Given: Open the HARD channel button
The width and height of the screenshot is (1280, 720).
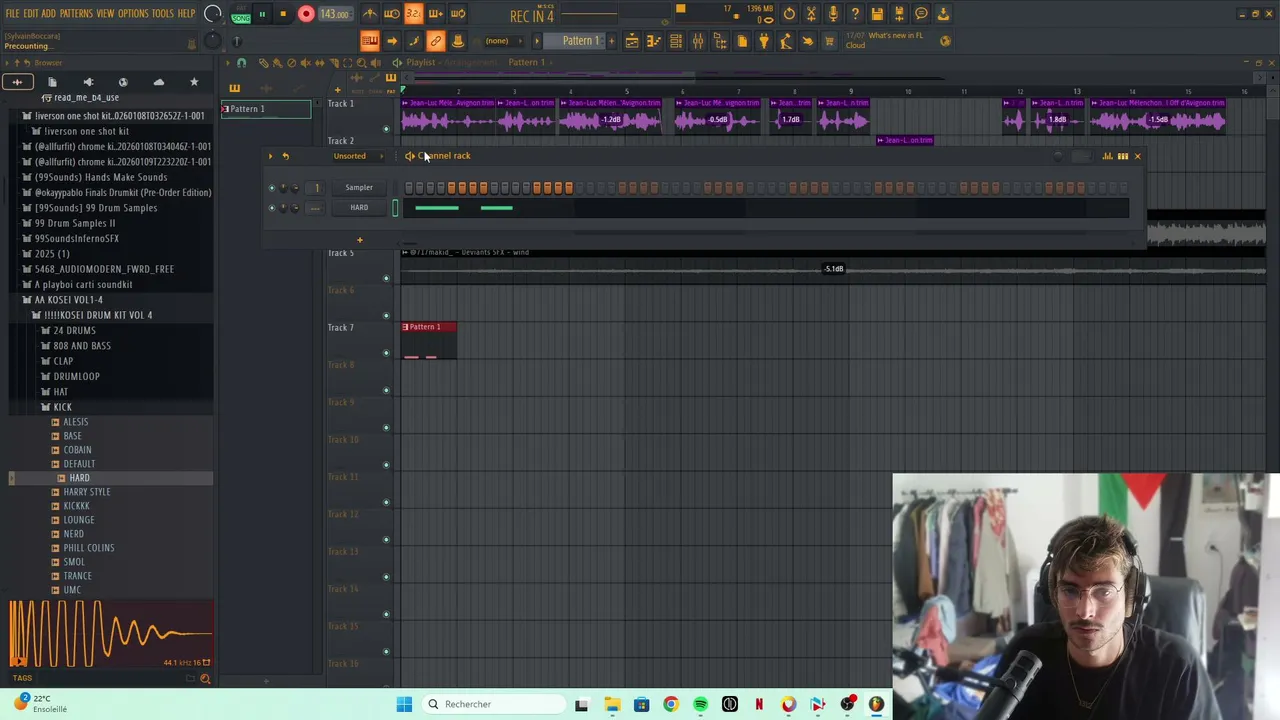Looking at the screenshot, I should tap(359, 208).
